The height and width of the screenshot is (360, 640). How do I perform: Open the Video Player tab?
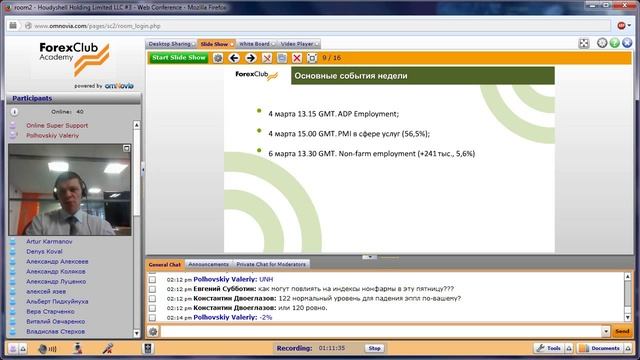(299, 44)
